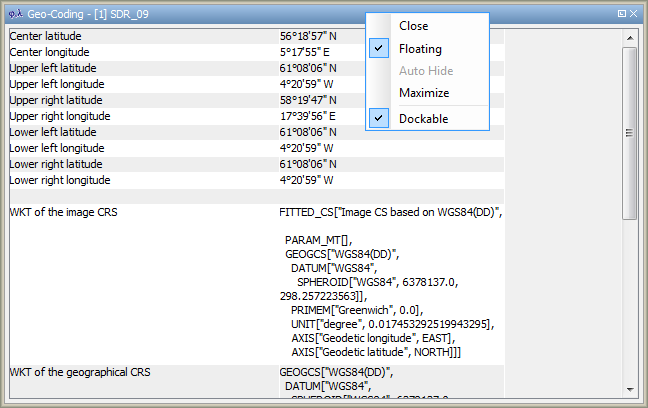Image resolution: width=648 pixels, height=408 pixels.
Task: Click the Geo-Coding icon in the title bar
Action: click(15, 14)
